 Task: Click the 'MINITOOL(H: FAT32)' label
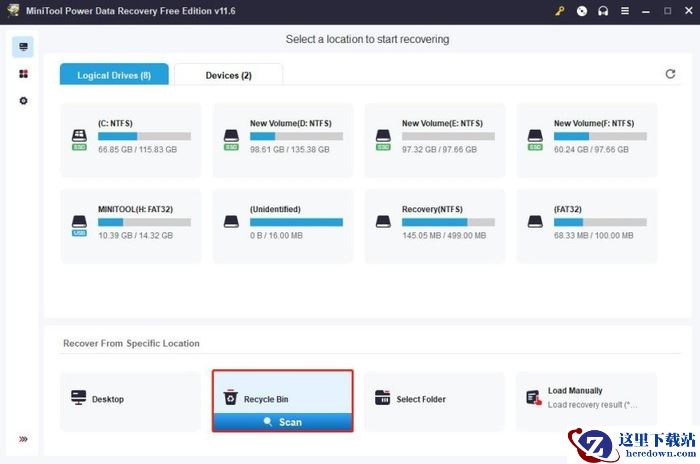pos(136,209)
